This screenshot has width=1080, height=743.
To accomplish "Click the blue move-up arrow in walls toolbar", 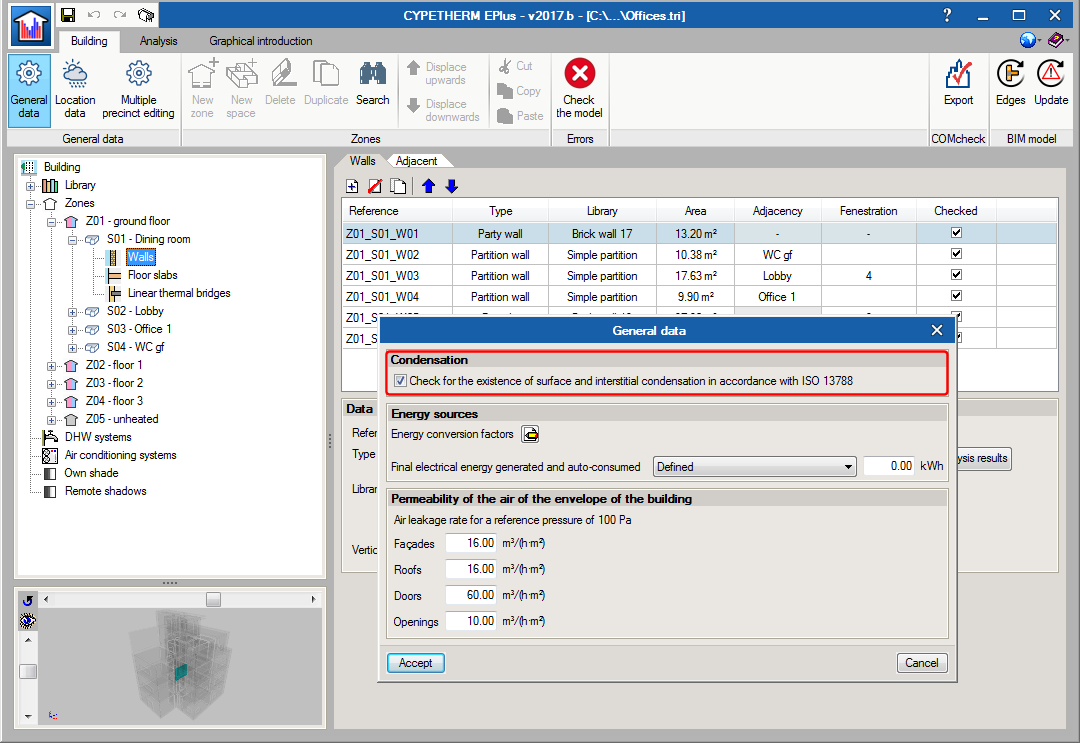I will tap(429, 186).
